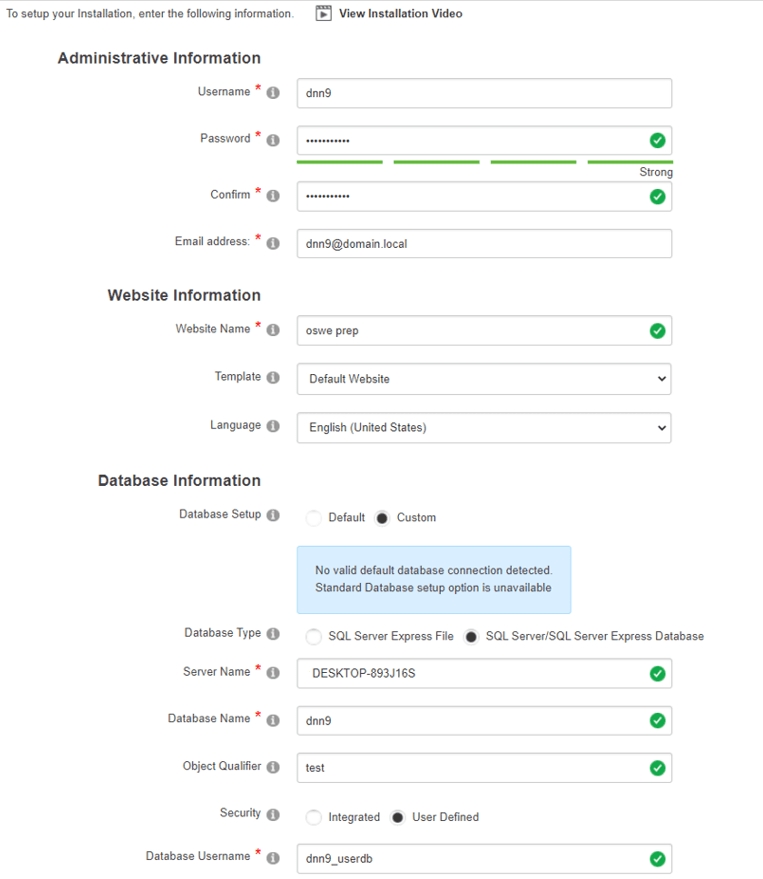This screenshot has height=879, width=763.
Task: Open the Template dropdown
Action: (484, 379)
